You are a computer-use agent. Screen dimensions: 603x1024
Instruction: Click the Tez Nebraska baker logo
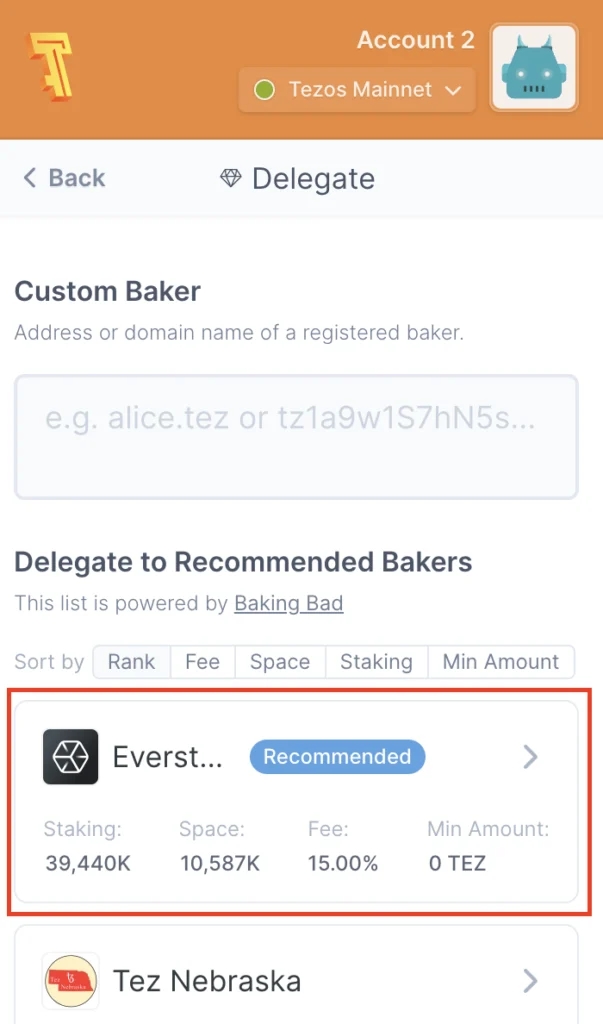click(x=71, y=980)
